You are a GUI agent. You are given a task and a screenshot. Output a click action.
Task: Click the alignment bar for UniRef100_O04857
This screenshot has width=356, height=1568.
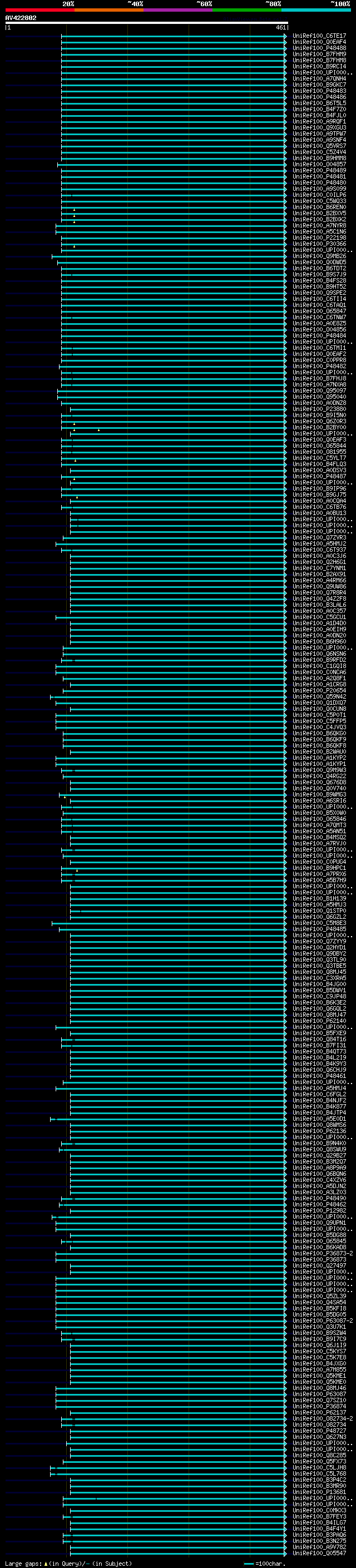click(x=172, y=164)
